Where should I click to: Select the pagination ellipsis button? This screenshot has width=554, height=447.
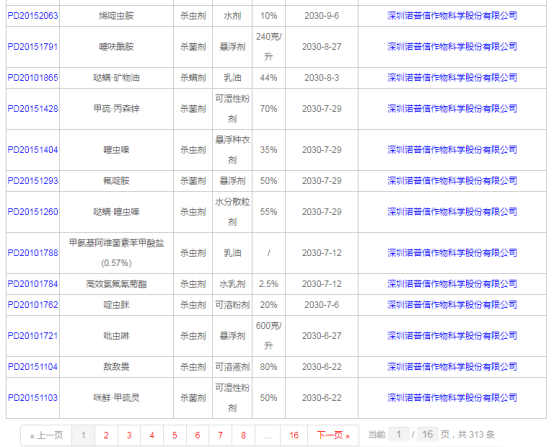(267, 435)
